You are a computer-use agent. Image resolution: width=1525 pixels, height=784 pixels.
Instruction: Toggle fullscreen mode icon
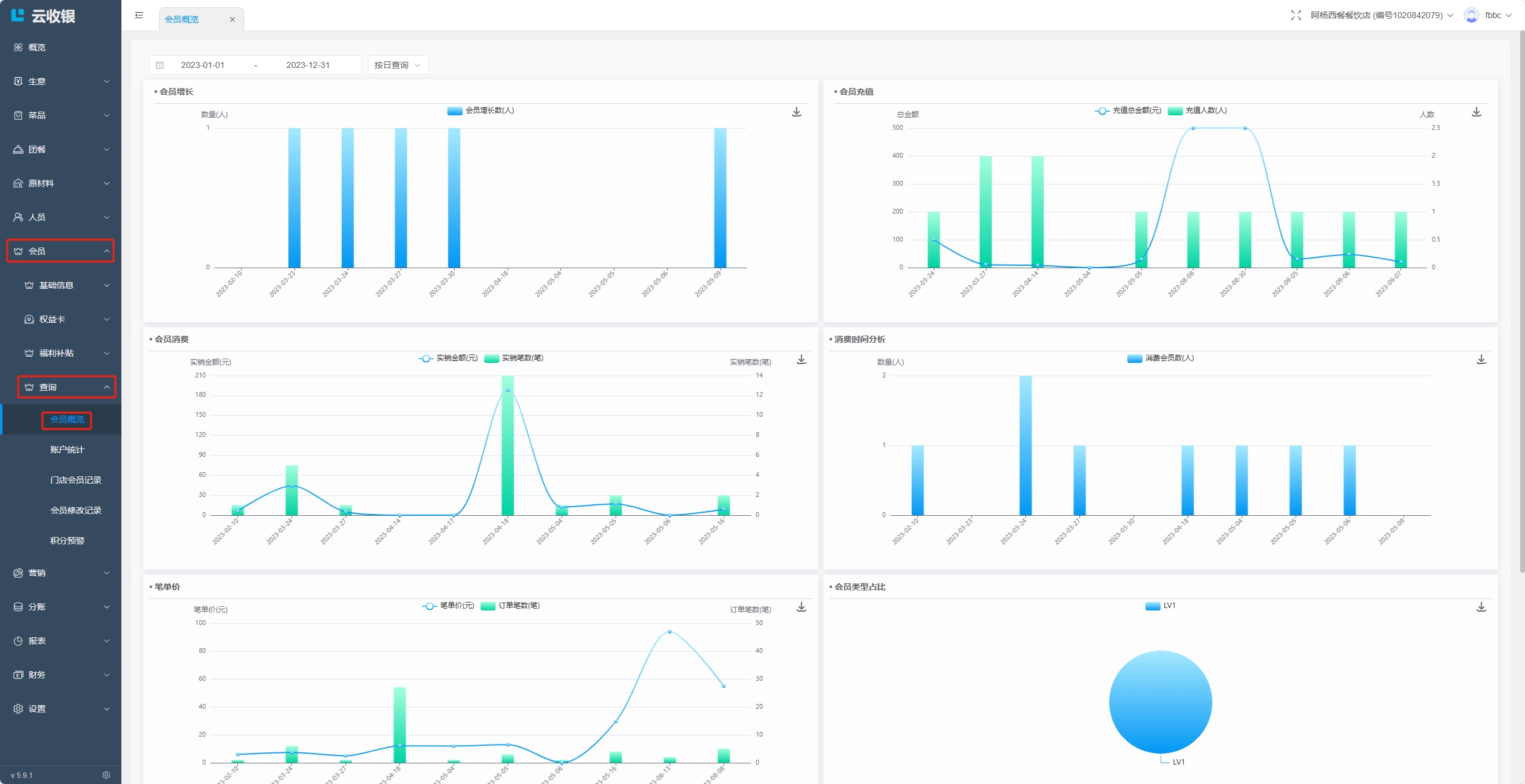click(1296, 15)
